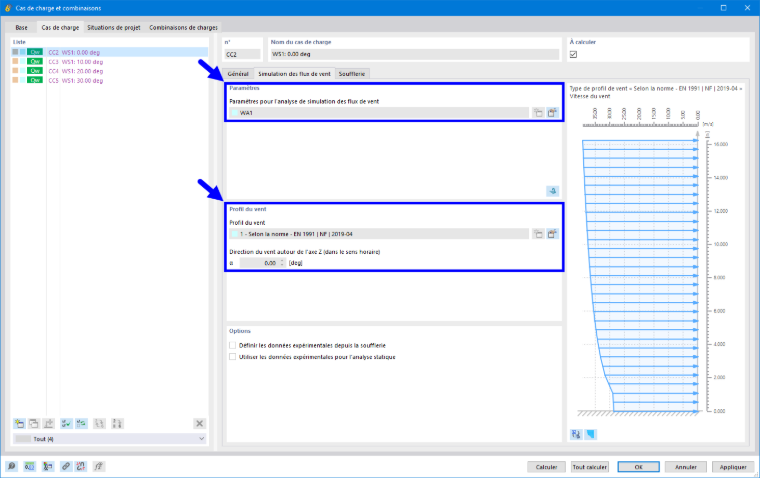The image size is (760, 478).
Task: Select 'Simulation des flux de vent' sub-tab
Action: [x=294, y=74]
